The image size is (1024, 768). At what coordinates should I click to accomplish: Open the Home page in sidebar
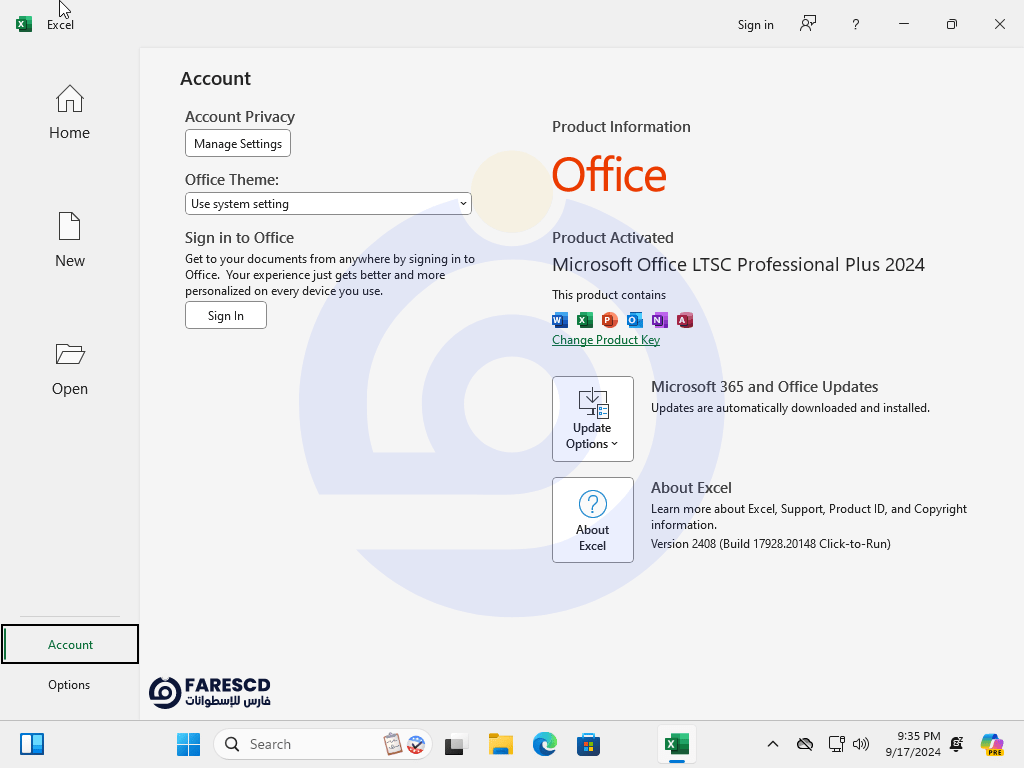click(69, 112)
